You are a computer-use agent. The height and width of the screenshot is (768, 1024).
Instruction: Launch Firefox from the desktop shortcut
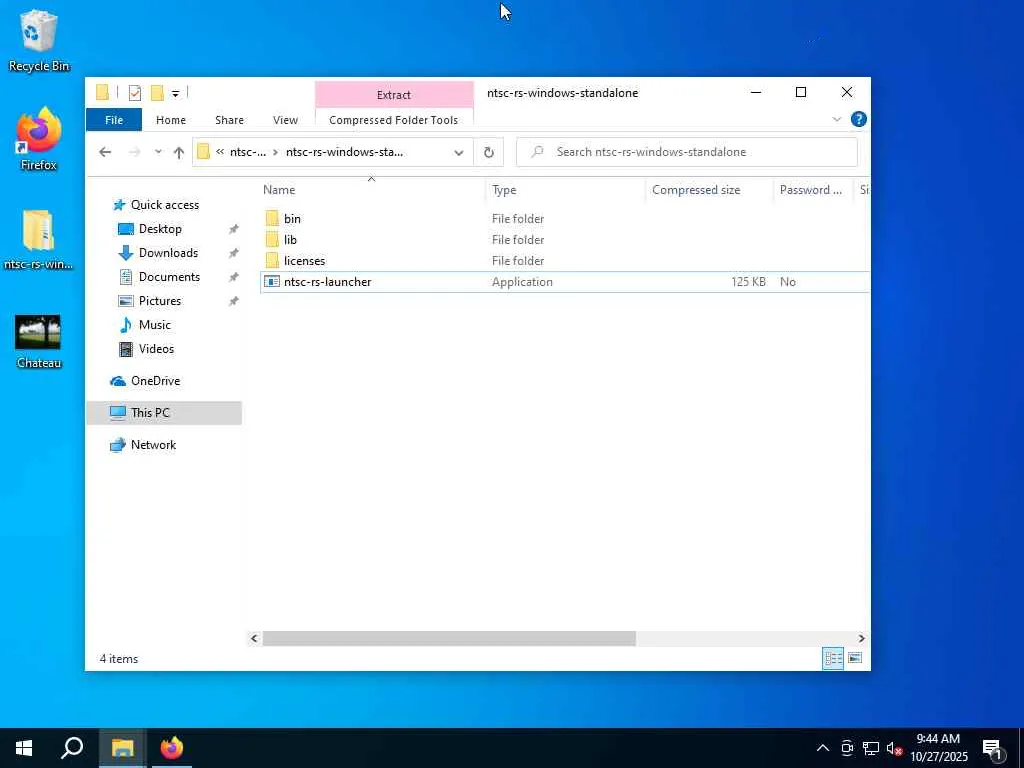(x=39, y=139)
